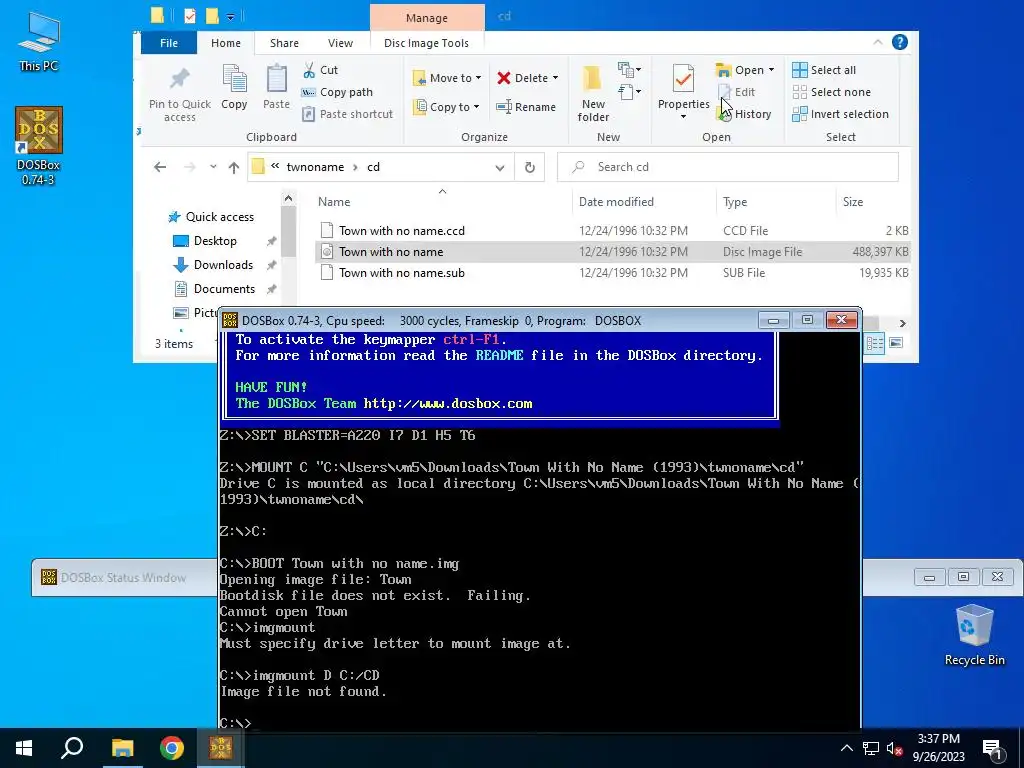Click the DOSBox taskbar icon
The image size is (1024, 768).
221,748
